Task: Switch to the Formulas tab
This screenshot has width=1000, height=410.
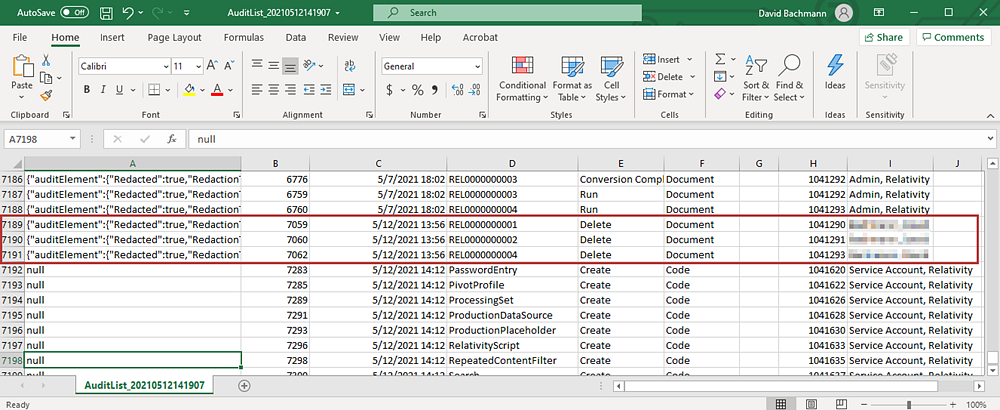Action: tap(244, 38)
